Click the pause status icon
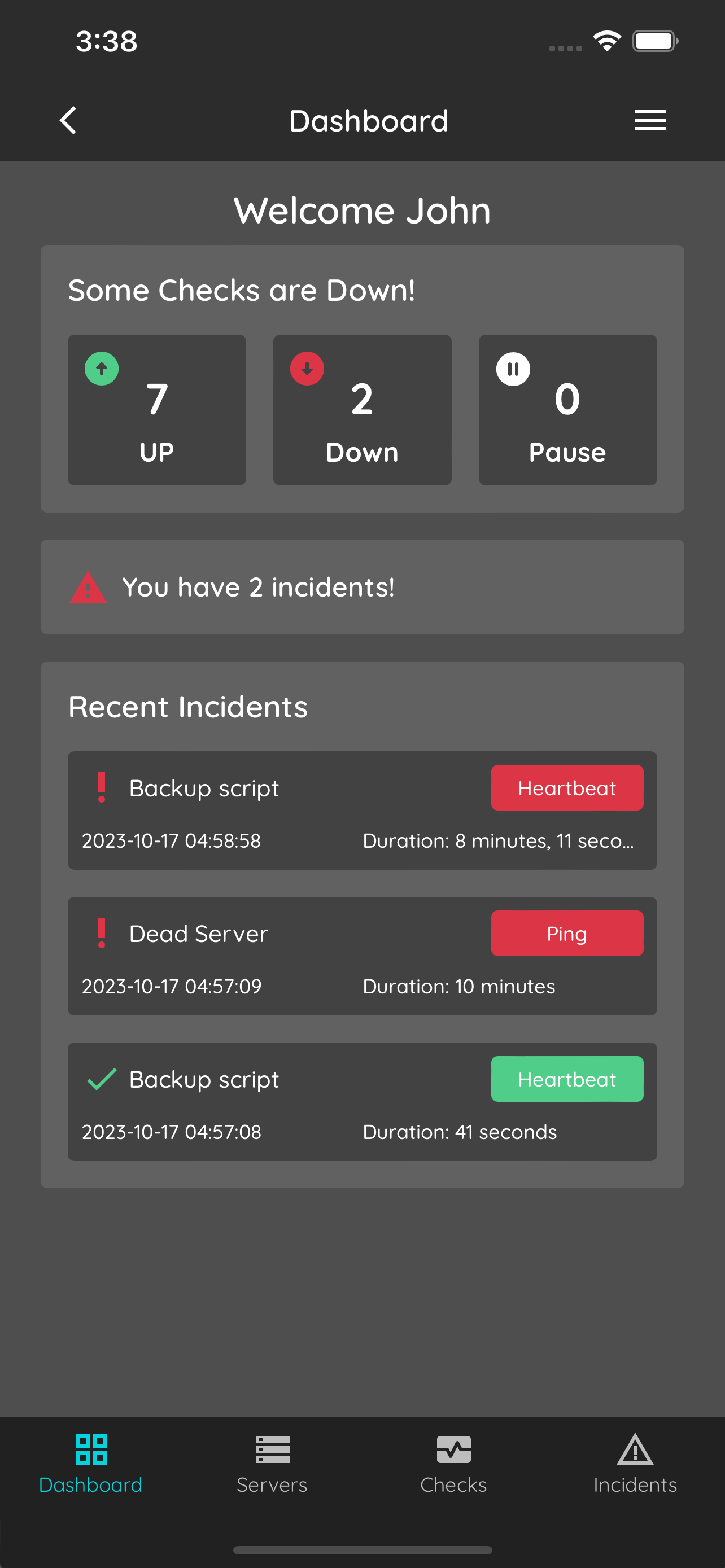This screenshot has height=1568, width=725. [512, 369]
